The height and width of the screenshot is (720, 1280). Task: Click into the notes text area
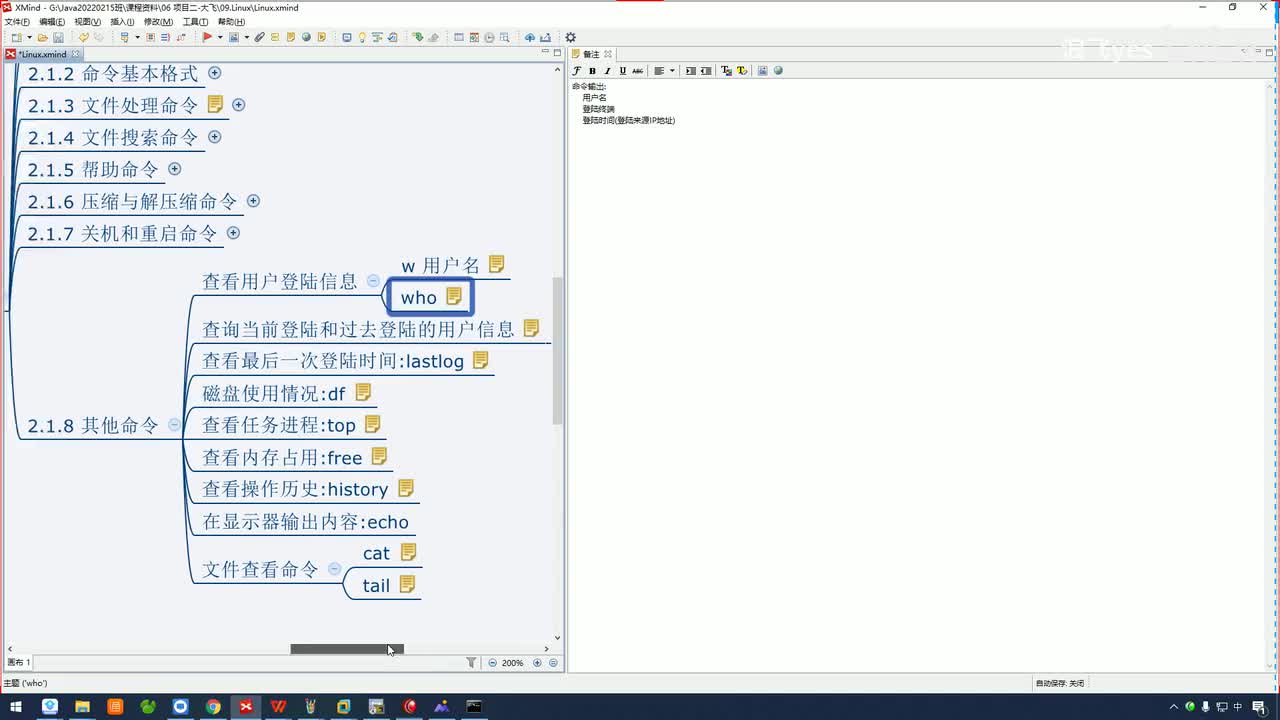(x=918, y=375)
